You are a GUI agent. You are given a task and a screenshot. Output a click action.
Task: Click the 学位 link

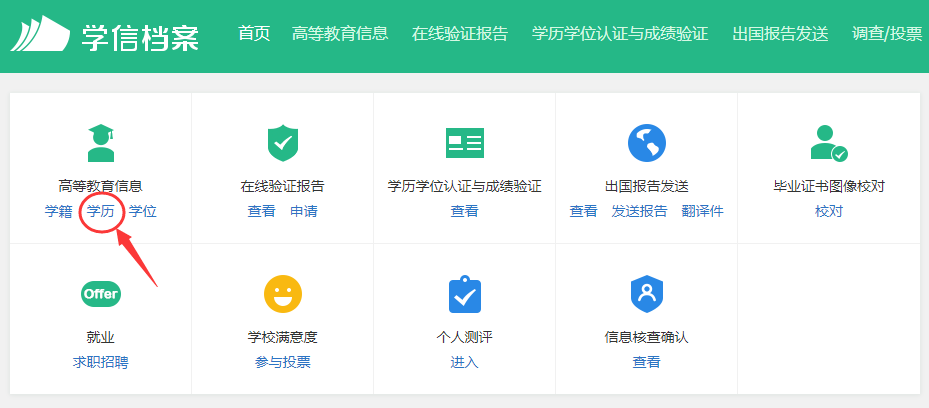pyautogui.click(x=143, y=211)
